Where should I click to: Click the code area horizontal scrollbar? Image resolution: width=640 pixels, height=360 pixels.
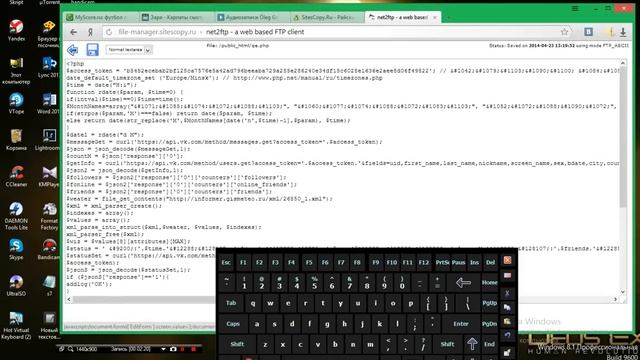342,299
